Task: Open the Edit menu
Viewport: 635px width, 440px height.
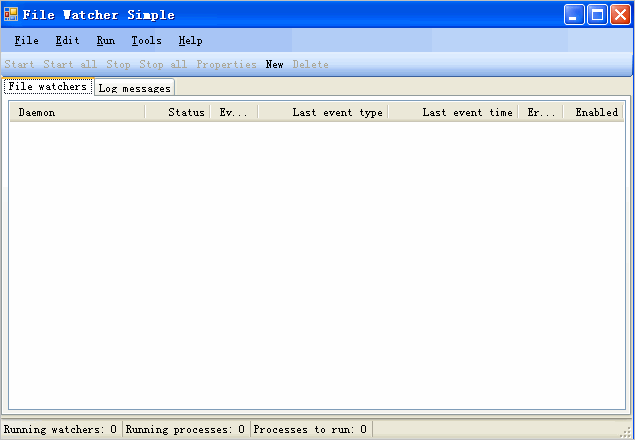Action: [68, 41]
